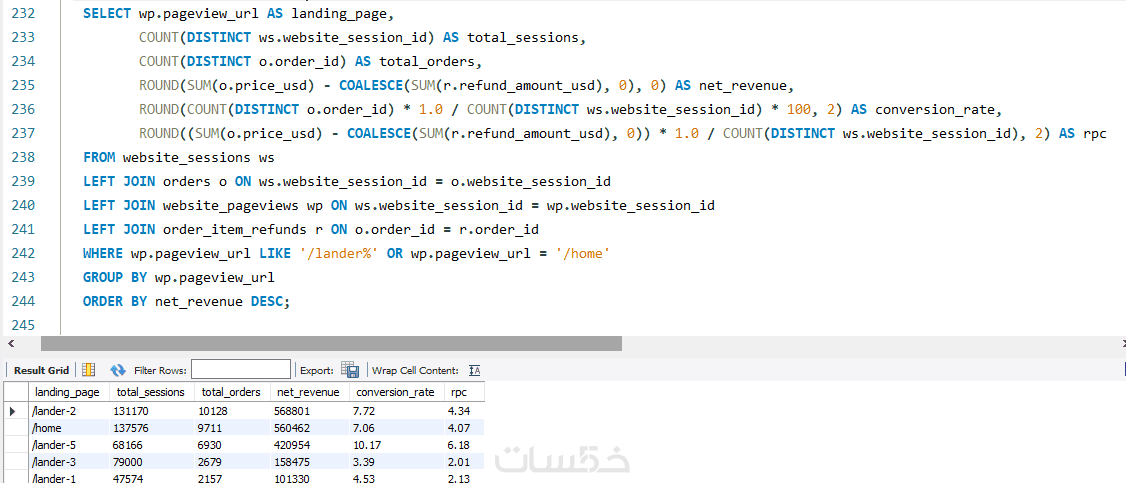This screenshot has height=483, width=1126.
Task: Export recordset using the save grid icon
Action: click(350, 370)
